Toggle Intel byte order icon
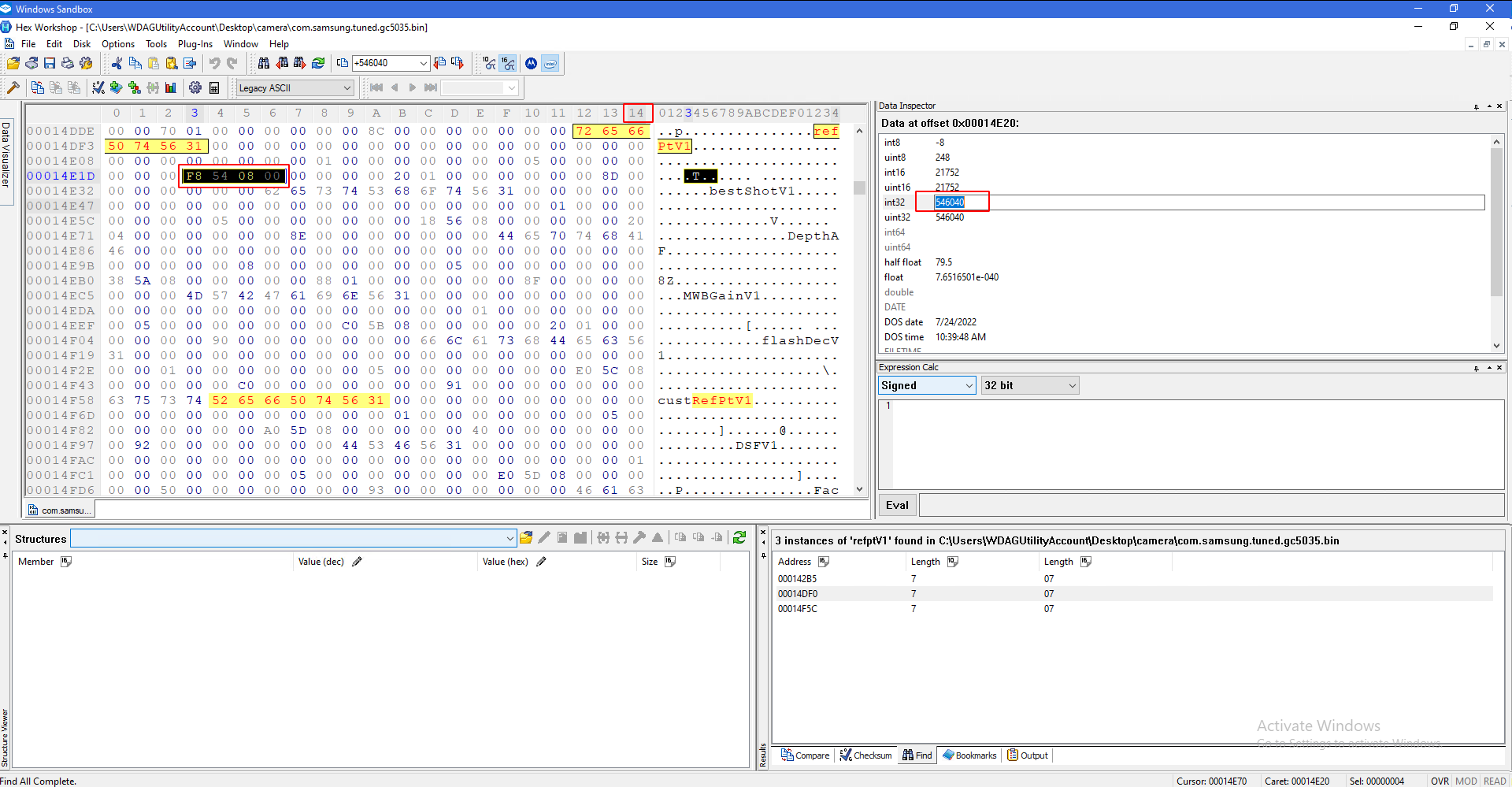Viewport: 1512px width, 787px height. (x=550, y=63)
